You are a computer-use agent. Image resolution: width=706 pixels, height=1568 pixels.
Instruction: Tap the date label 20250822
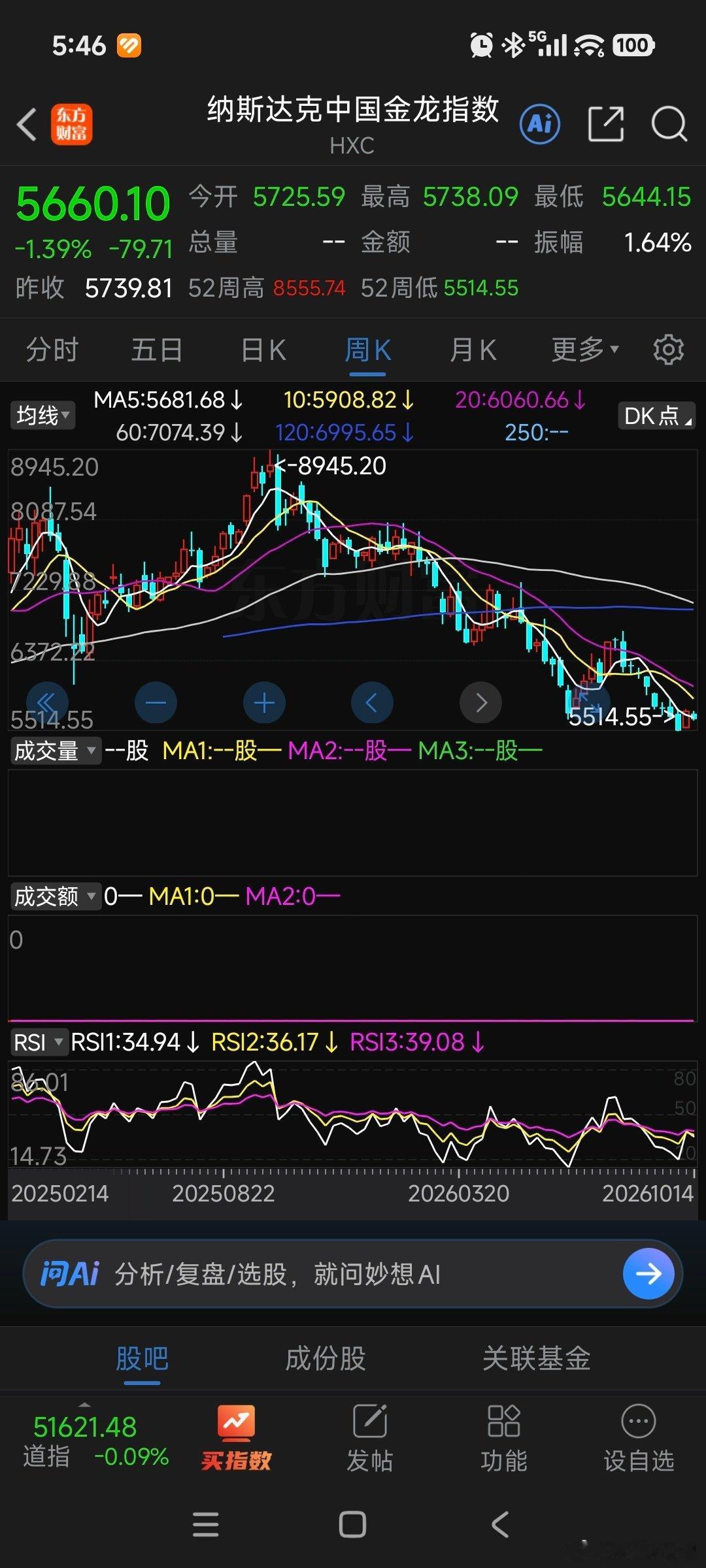(x=223, y=1194)
